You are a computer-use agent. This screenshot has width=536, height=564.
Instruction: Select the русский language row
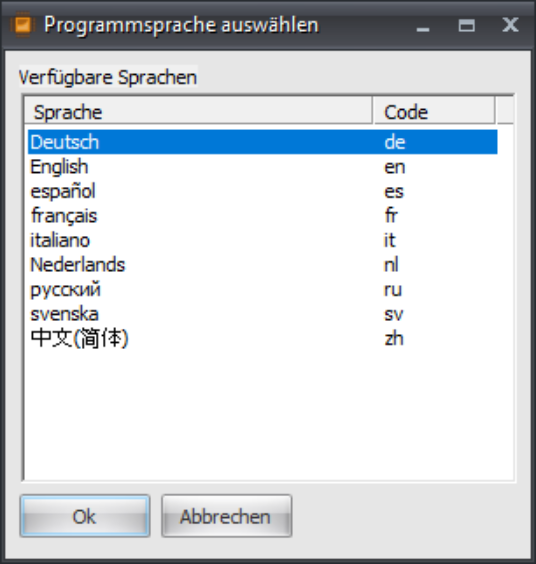pyautogui.click(x=263, y=289)
